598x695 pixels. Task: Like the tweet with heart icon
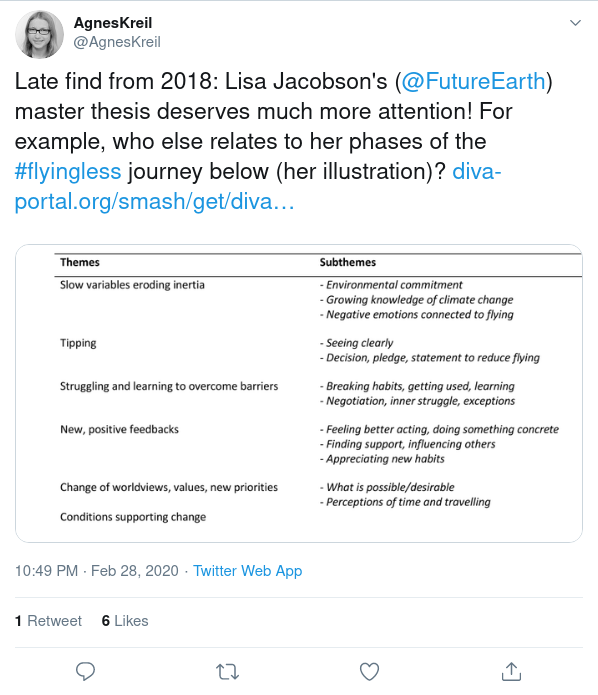click(x=369, y=672)
